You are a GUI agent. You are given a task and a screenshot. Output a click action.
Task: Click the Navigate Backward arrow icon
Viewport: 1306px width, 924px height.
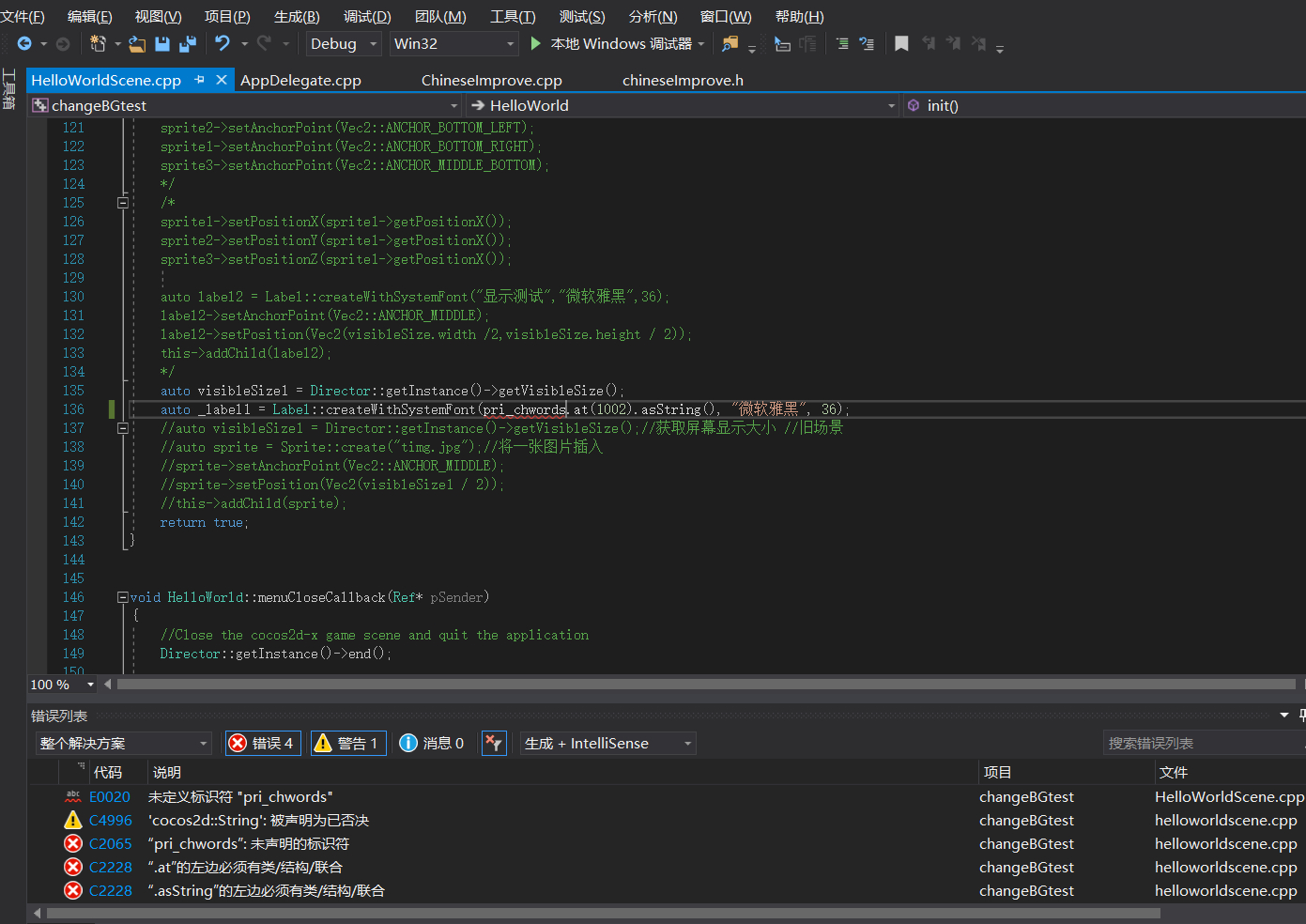[24, 44]
